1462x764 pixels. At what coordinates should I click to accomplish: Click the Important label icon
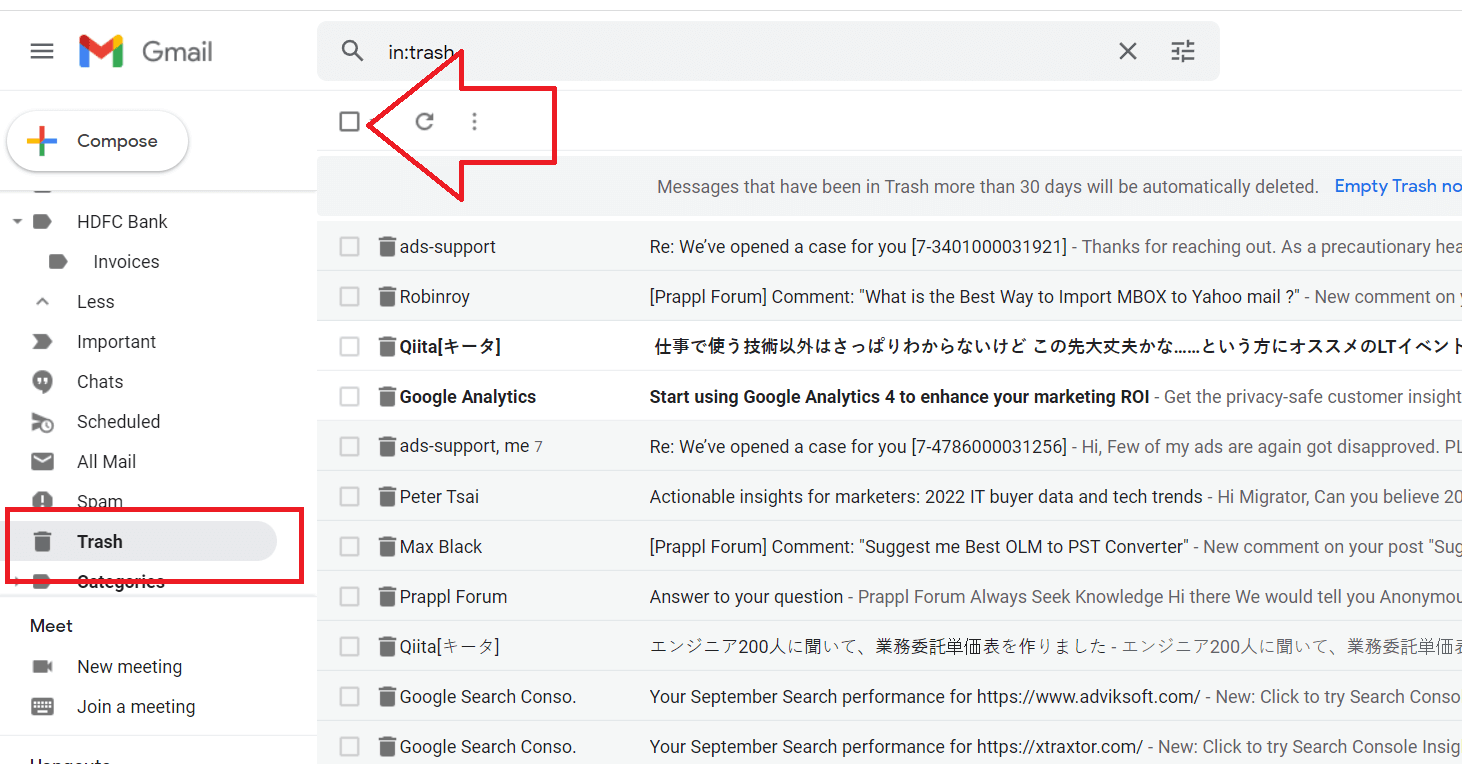pyautogui.click(x=42, y=342)
